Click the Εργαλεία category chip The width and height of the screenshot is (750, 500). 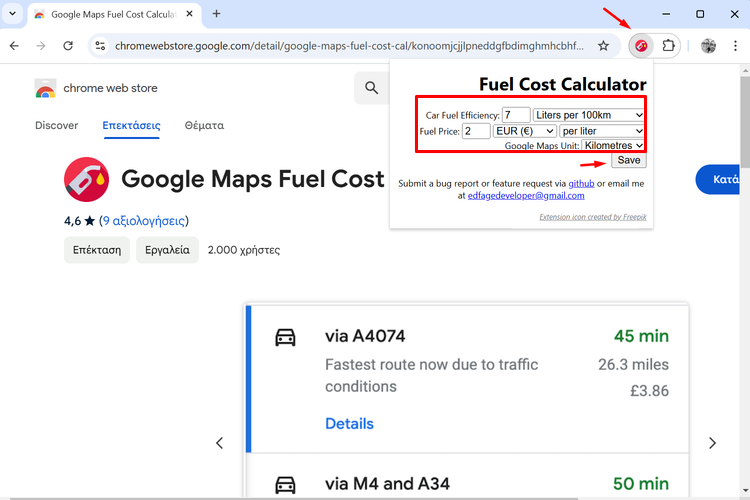click(167, 250)
